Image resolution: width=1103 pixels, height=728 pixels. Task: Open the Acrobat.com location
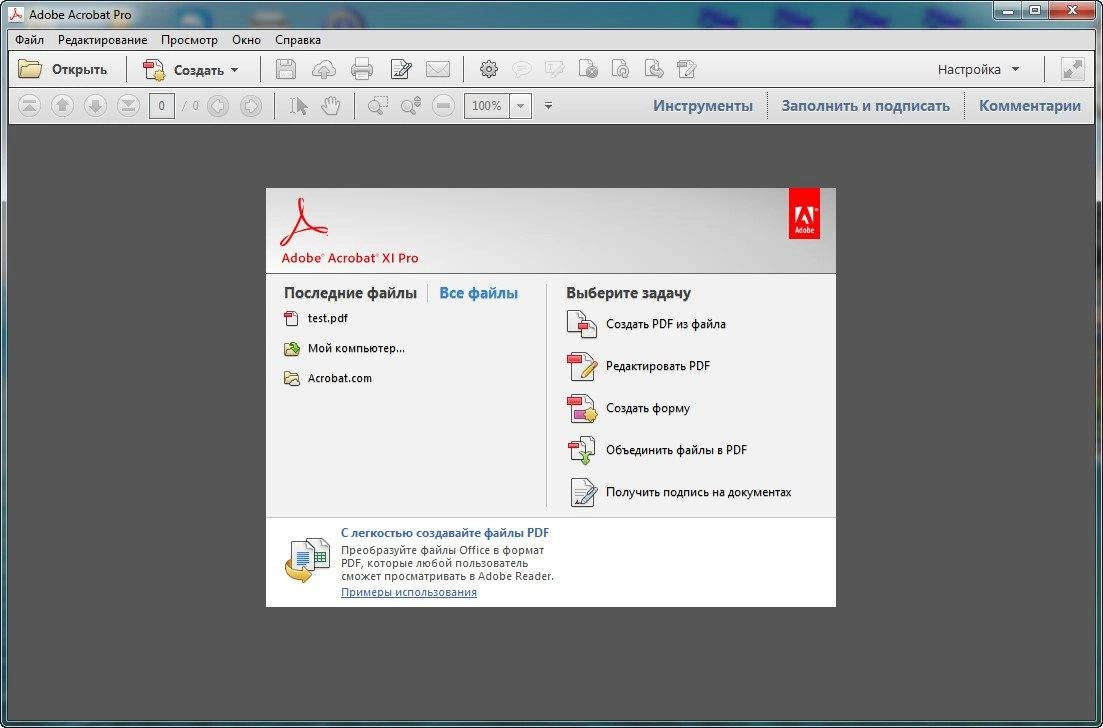327,378
